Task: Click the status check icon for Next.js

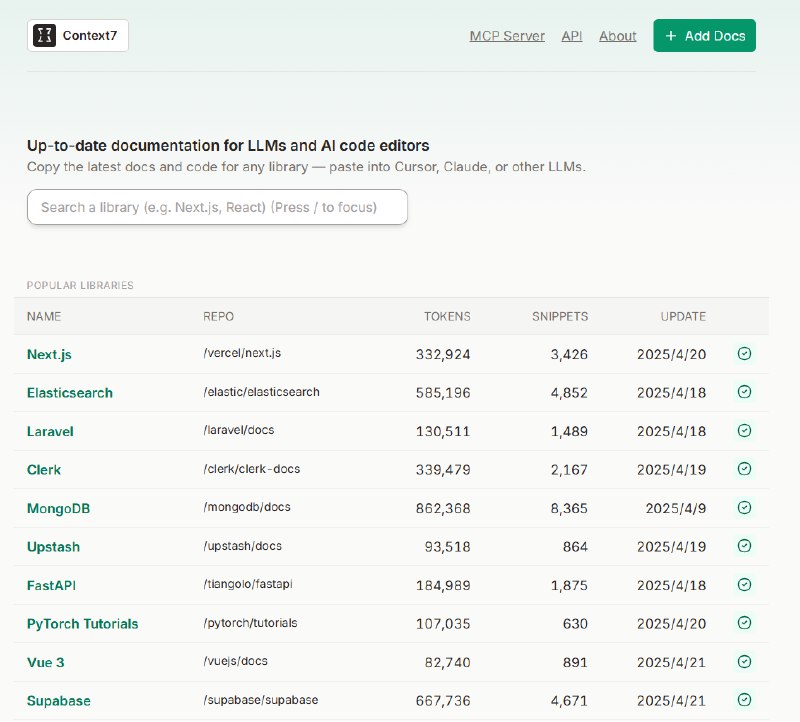Action: coord(744,354)
